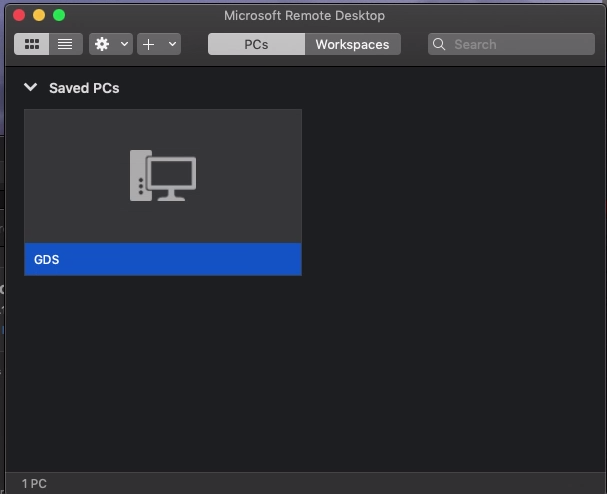Click the search magnifier icon
This screenshot has width=607, height=494.
click(439, 44)
